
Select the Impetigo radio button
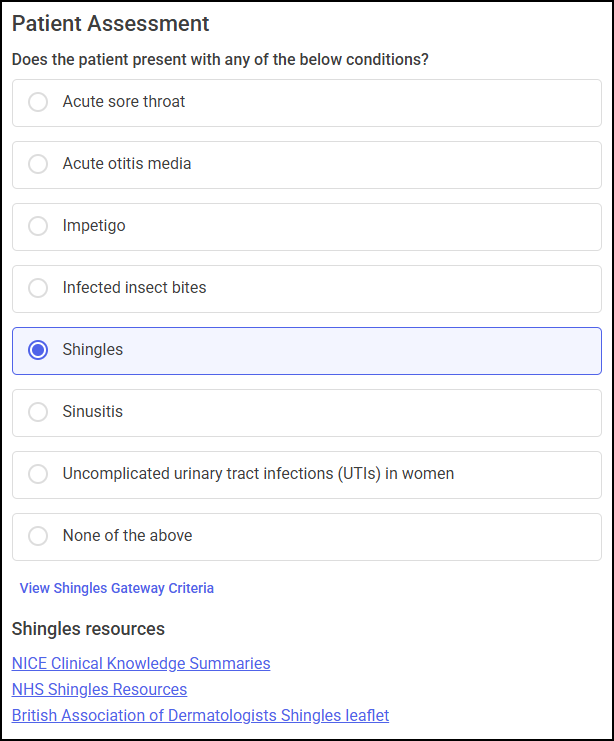click(38, 226)
